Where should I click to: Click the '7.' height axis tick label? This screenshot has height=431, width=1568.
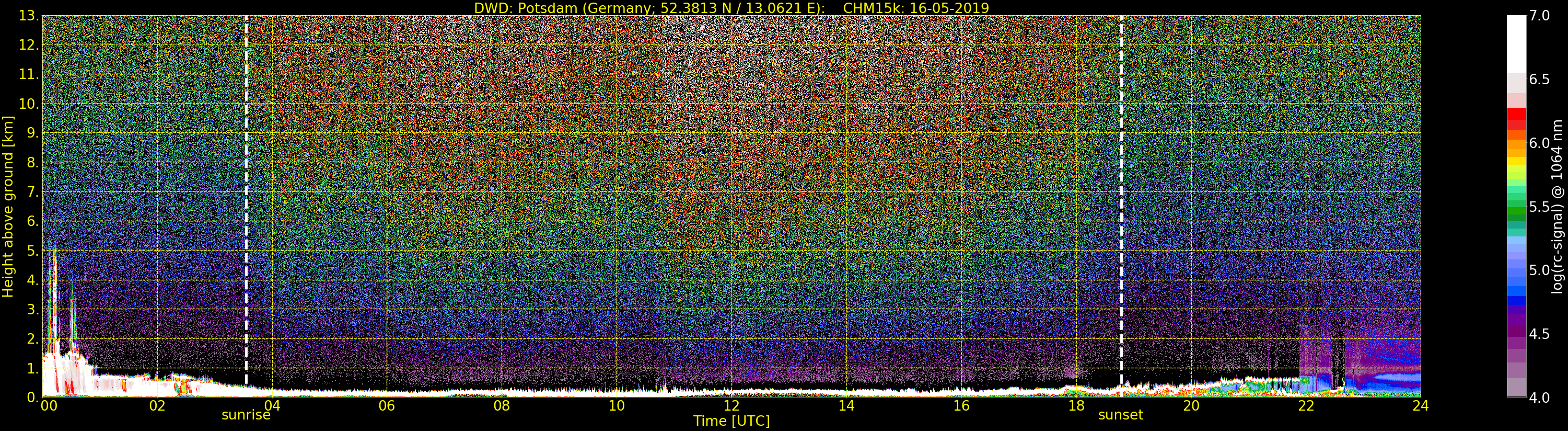[33, 192]
